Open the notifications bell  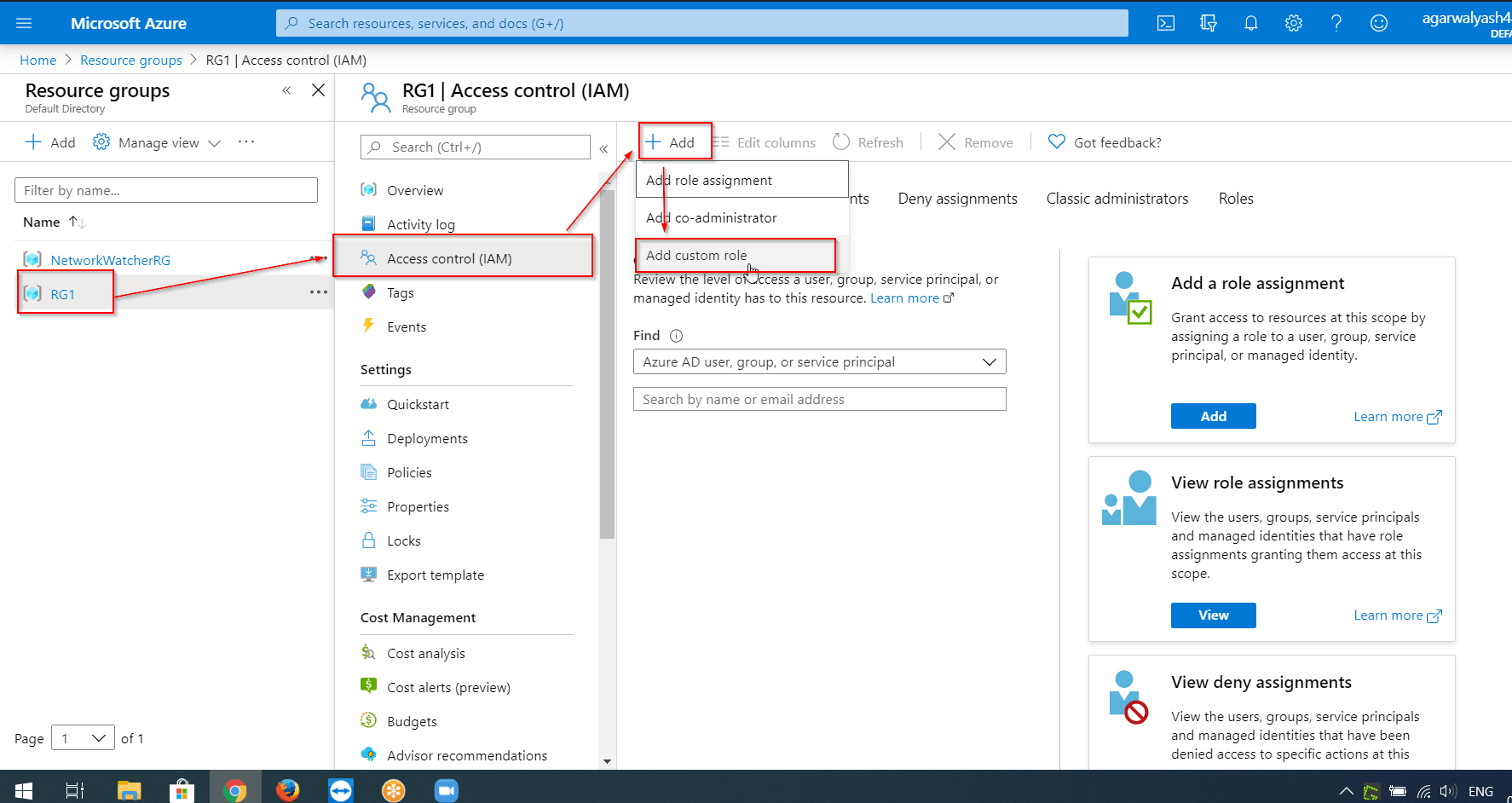[1250, 23]
